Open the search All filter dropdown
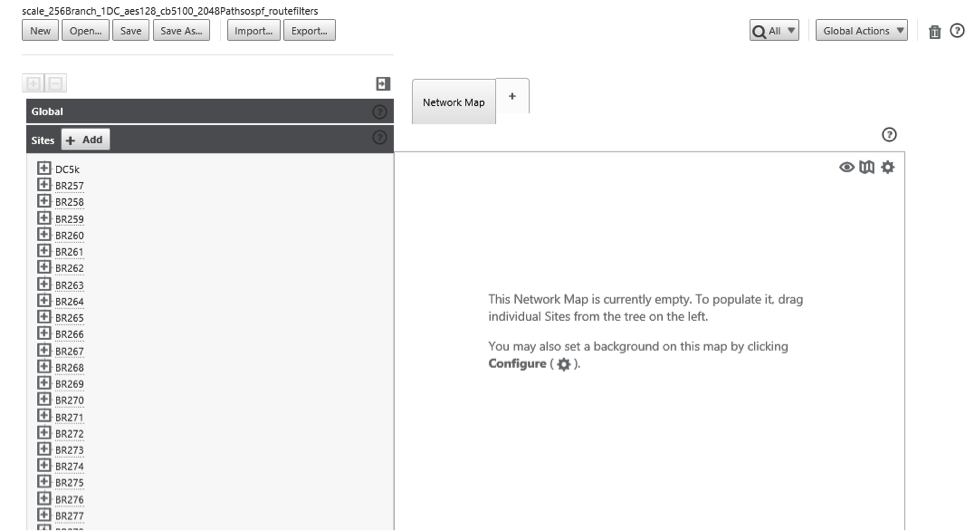This screenshot has width=975, height=531. click(x=774, y=30)
